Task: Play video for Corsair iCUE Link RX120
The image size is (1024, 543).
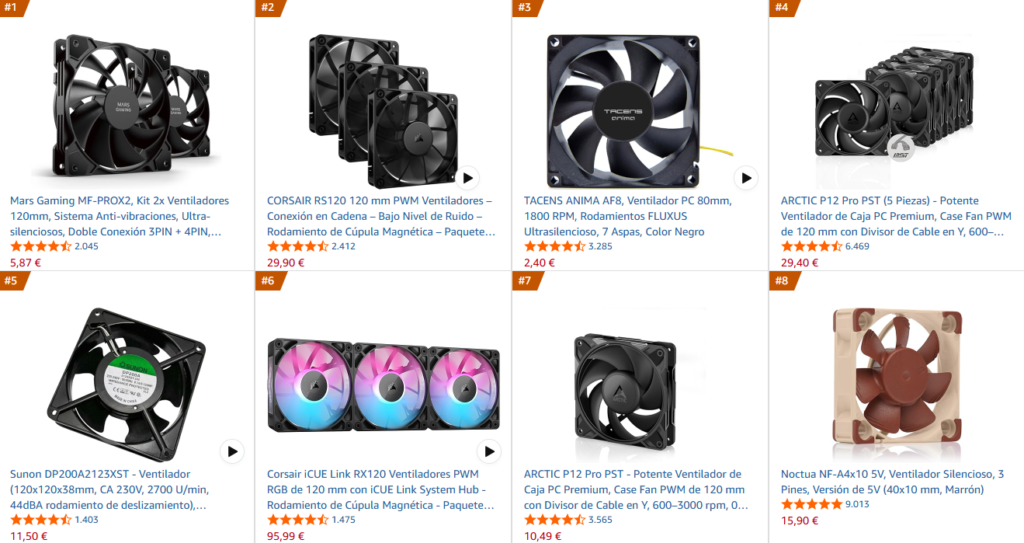Action: click(x=489, y=451)
